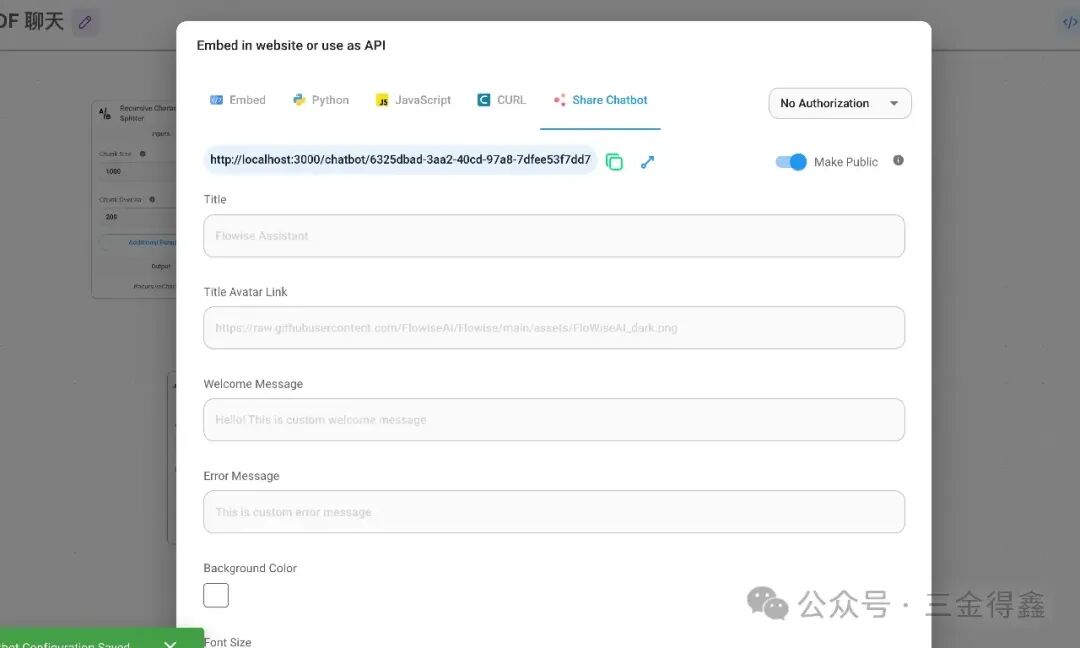The image size is (1080, 648).
Task: Copy the chatbot link with the copy icon
Action: [x=614, y=162]
